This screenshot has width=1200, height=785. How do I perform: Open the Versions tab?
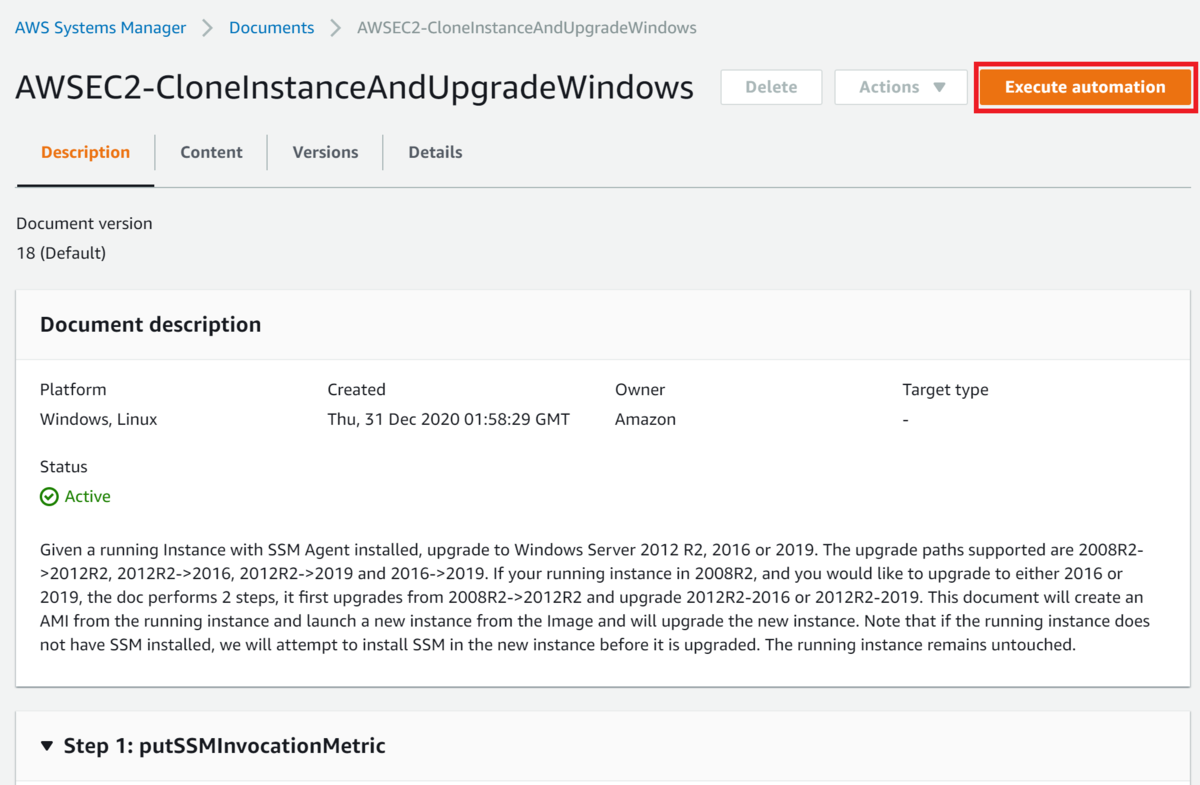325,152
